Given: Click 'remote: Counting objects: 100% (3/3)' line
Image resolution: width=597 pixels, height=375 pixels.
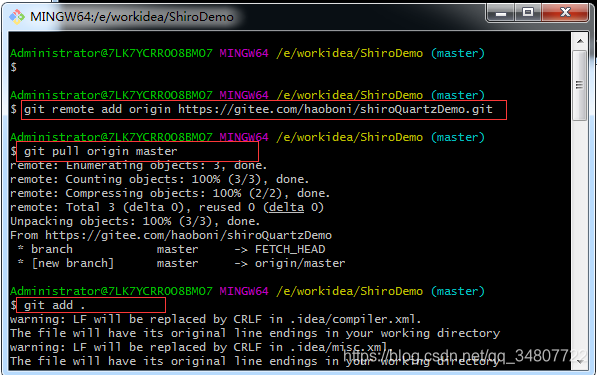Looking at the screenshot, I should point(160,179).
